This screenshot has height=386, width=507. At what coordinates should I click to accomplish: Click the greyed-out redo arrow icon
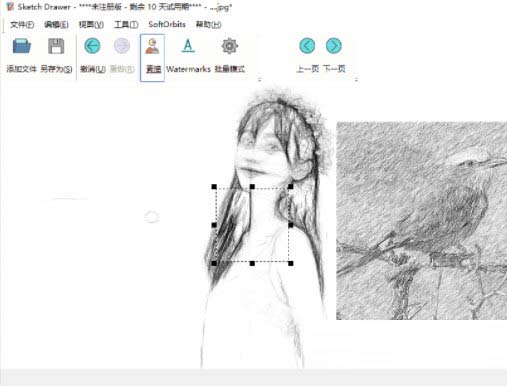coord(122,46)
